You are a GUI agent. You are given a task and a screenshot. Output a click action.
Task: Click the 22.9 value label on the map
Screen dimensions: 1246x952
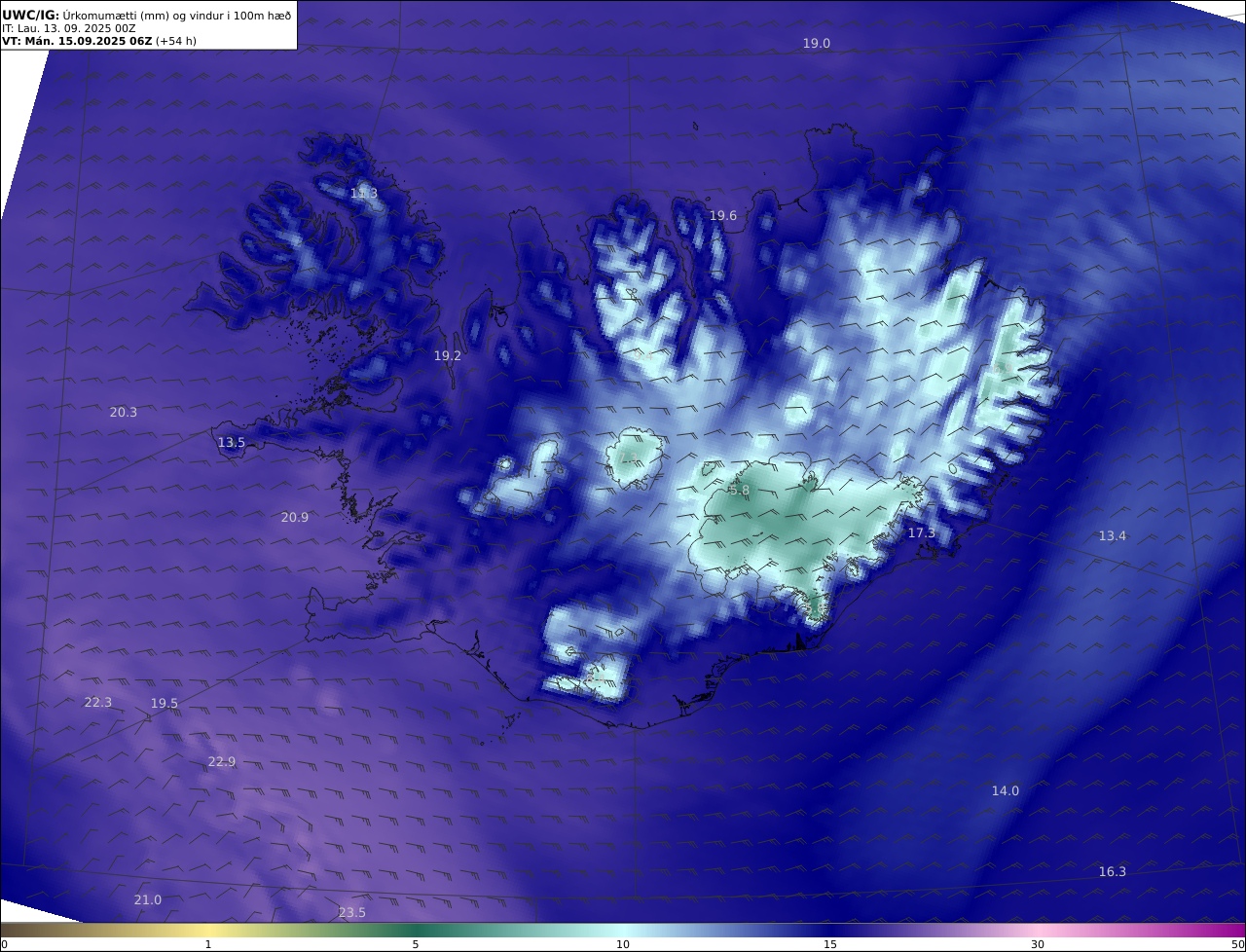pyautogui.click(x=221, y=762)
